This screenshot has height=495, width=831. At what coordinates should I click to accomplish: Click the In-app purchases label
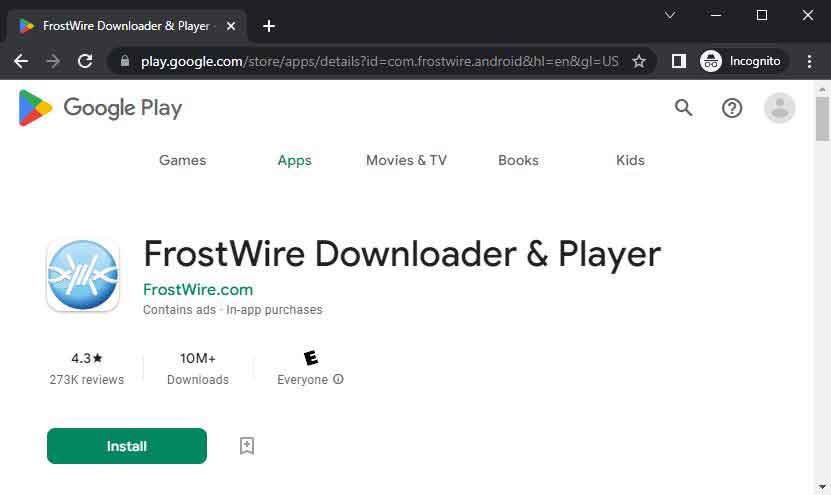click(x=274, y=310)
